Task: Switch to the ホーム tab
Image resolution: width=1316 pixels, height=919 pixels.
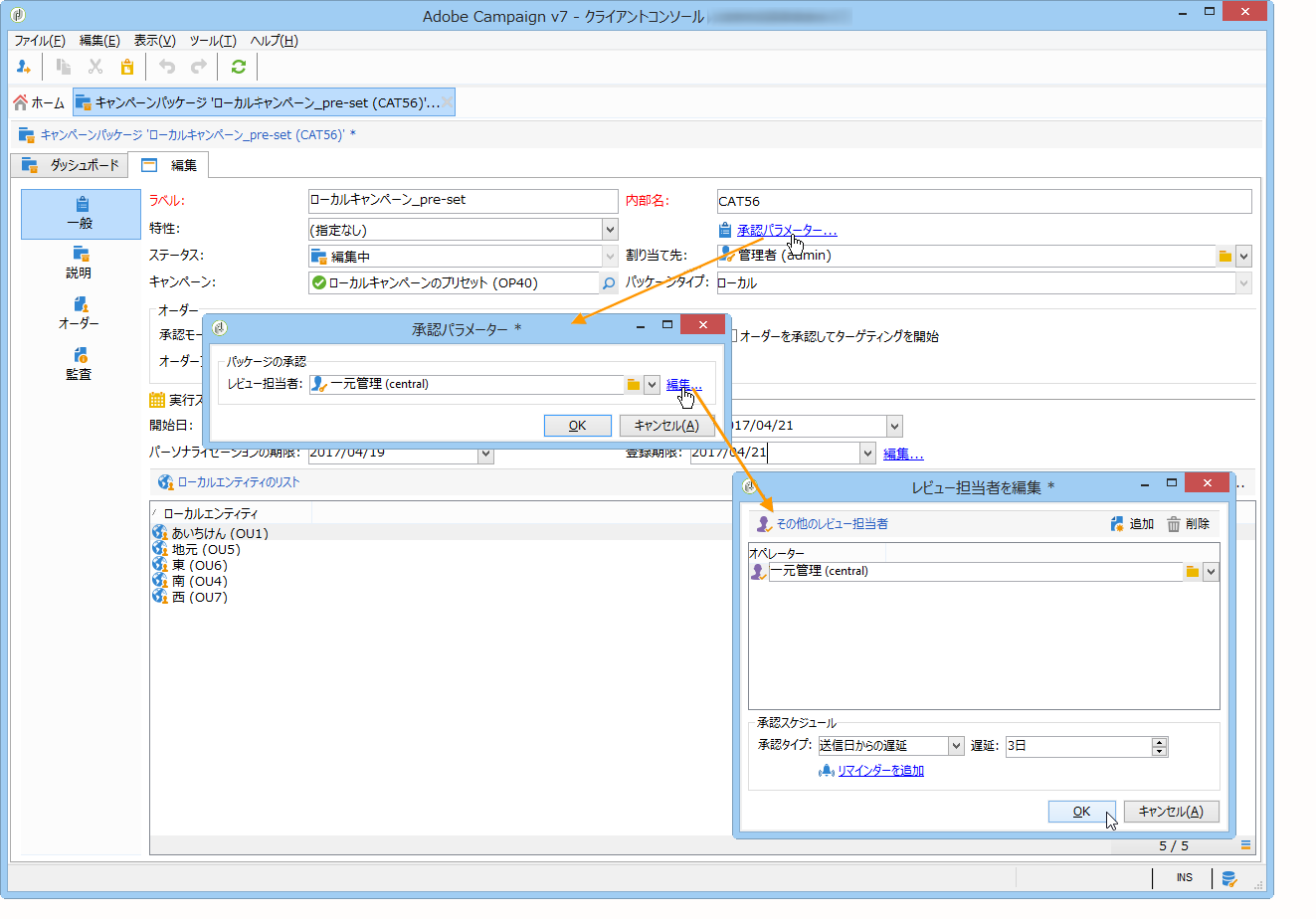Action: [x=39, y=102]
